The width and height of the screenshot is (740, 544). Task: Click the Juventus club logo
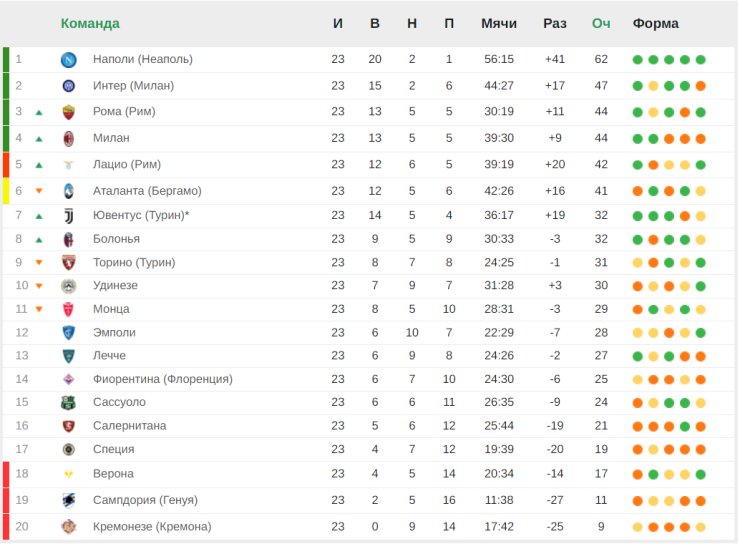[x=69, y=216]
